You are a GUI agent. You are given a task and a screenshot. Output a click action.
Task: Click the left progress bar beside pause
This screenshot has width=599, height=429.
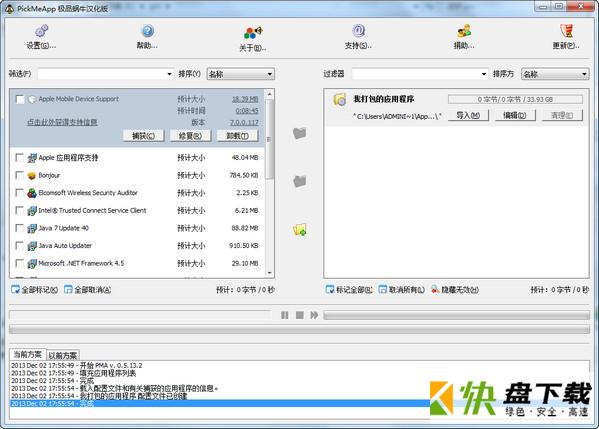pyautogui.click(x=140, y=315)
